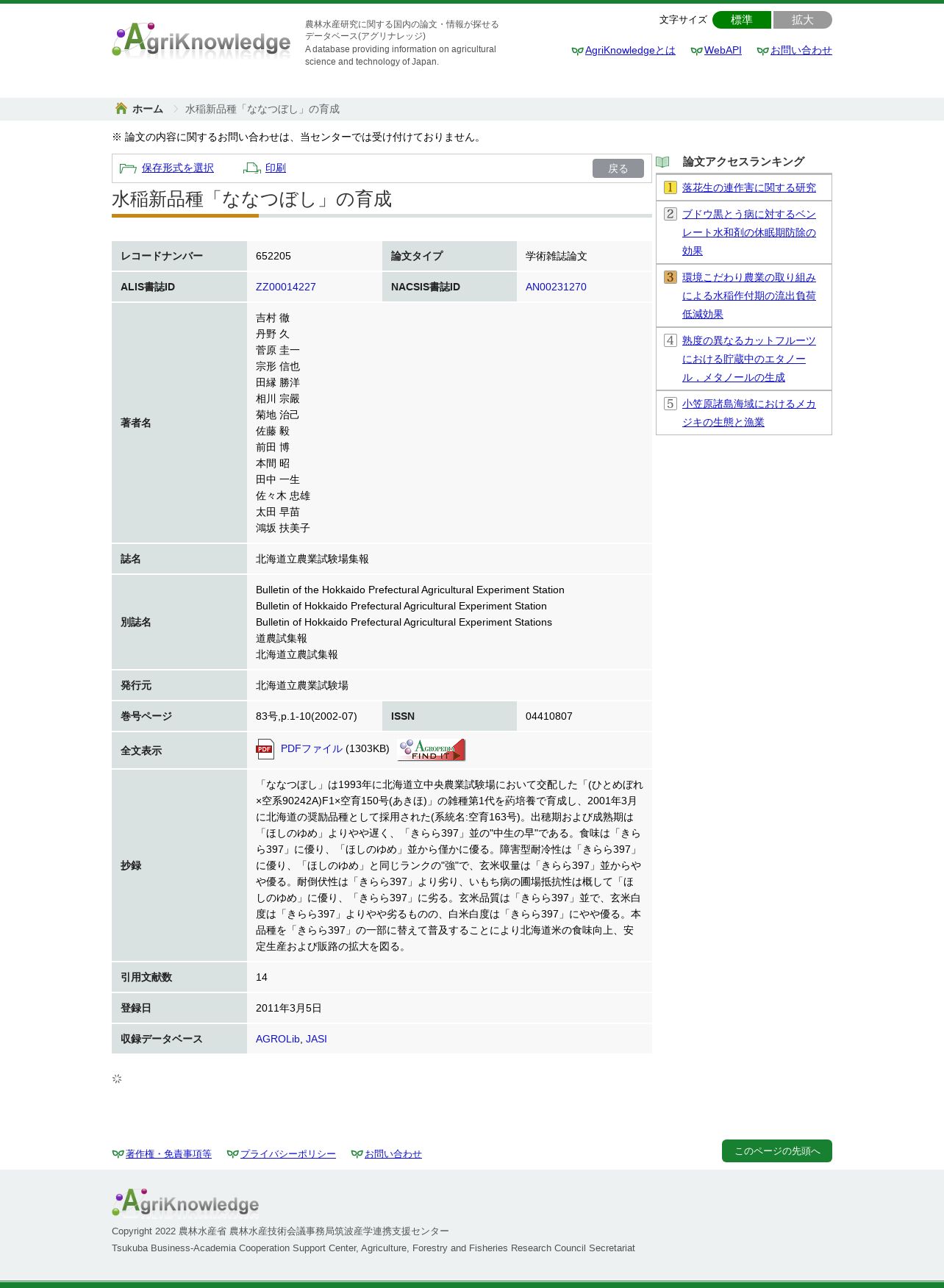Click the rank 1 number badge
Screen dimensions: 944x1288
click(670, 187)
